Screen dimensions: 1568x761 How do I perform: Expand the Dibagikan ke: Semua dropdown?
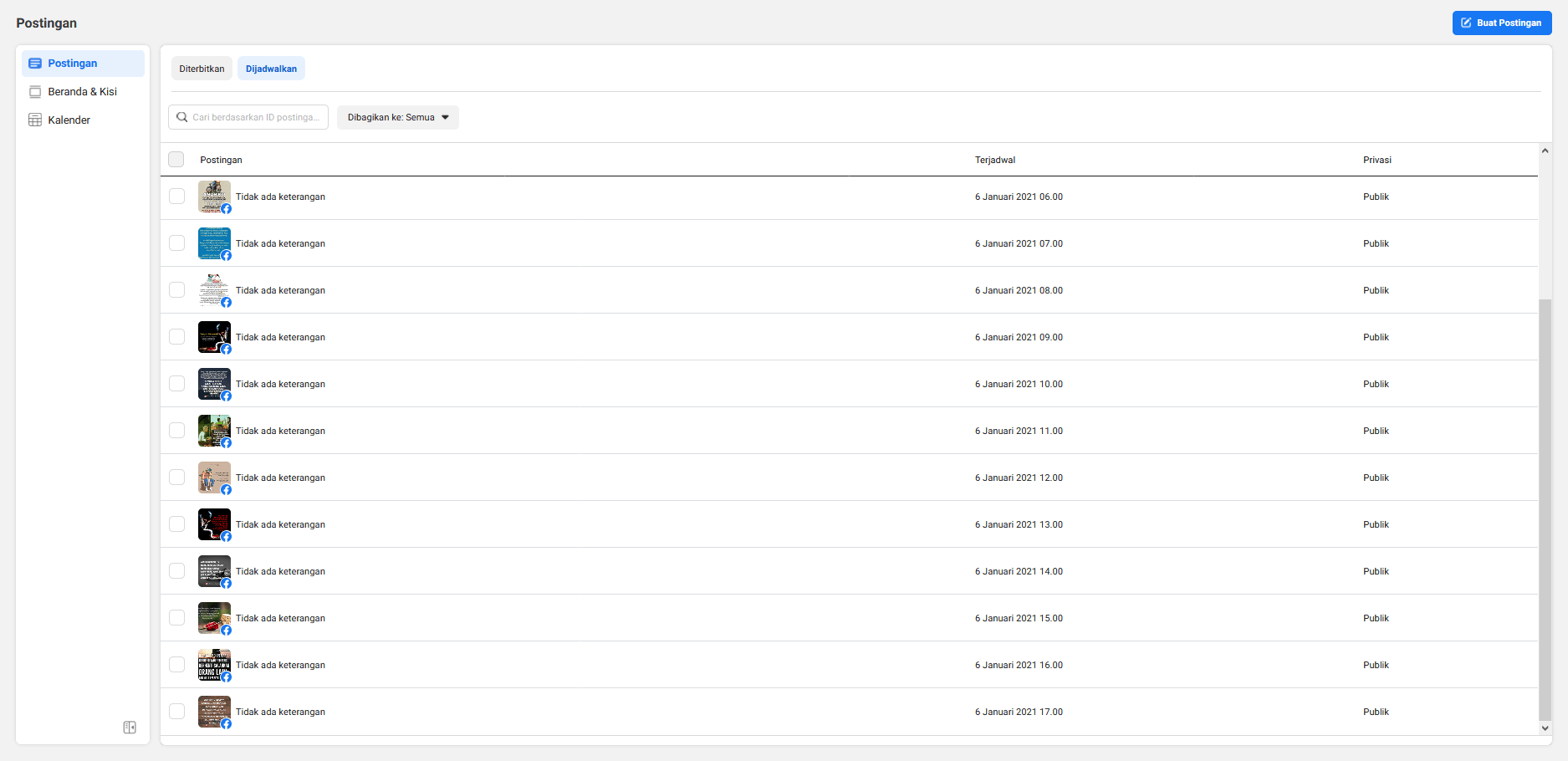pyautogui.click(x=397, y=117)
